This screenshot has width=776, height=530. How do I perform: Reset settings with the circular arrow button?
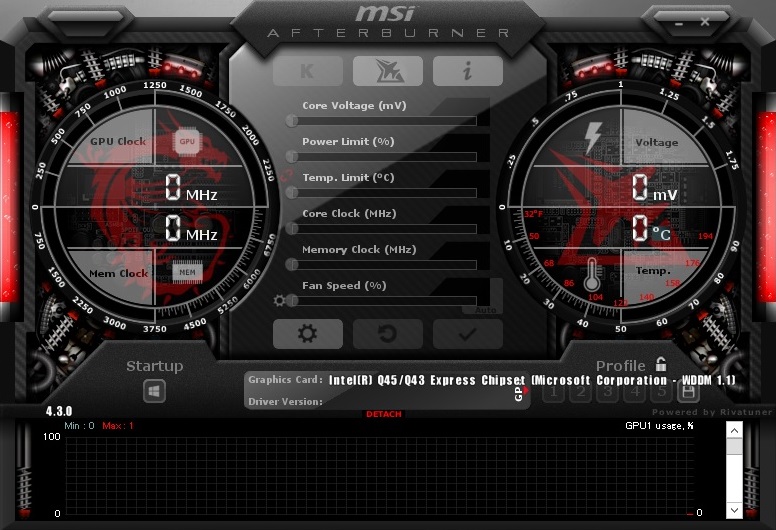tap(388, 334)
